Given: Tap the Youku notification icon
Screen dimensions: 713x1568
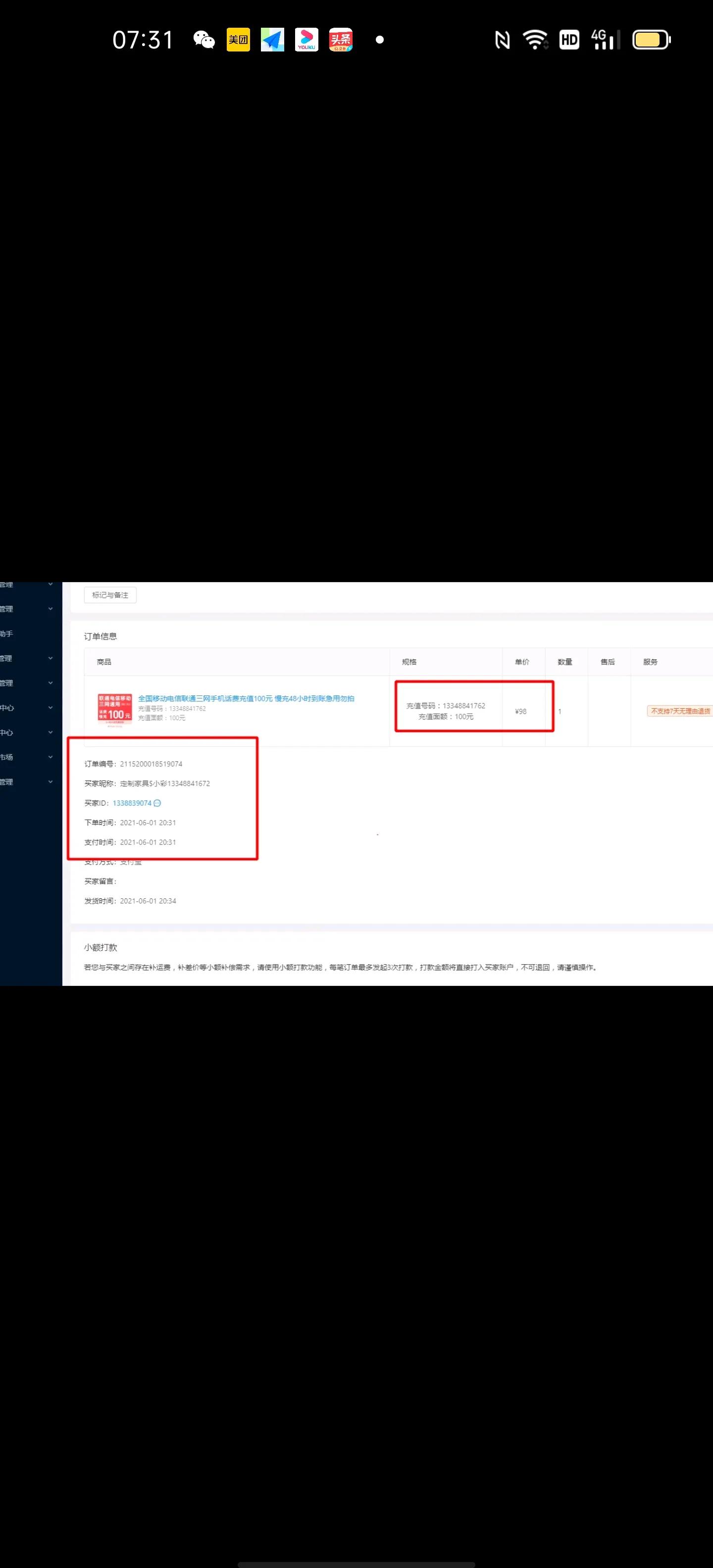Looking at the screenshot, I should click(306, 40).
